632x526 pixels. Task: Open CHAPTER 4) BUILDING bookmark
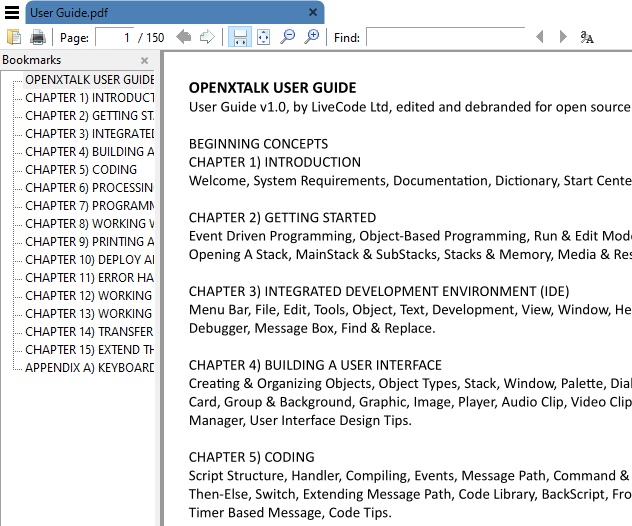89,152
